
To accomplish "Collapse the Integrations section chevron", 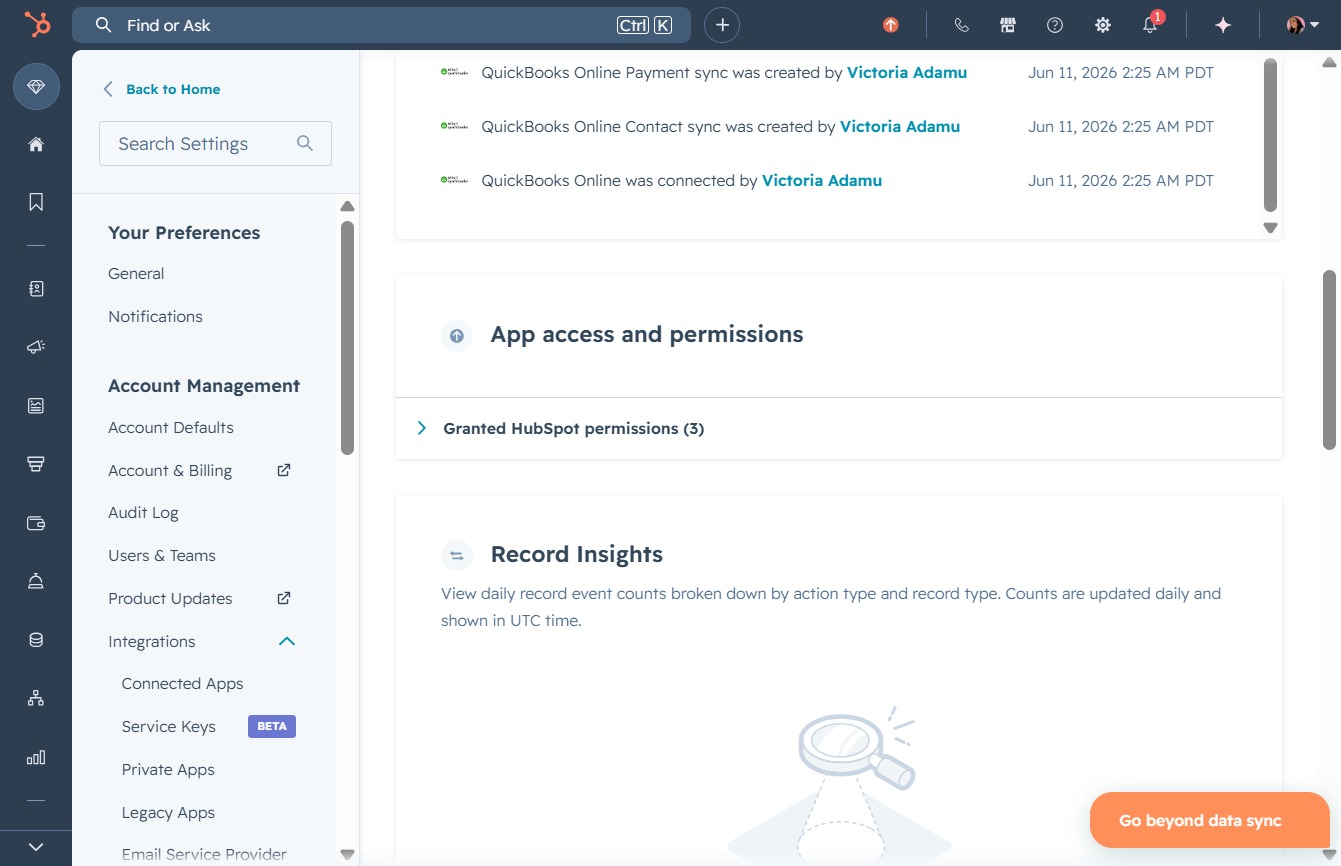I will coord(287,641).
